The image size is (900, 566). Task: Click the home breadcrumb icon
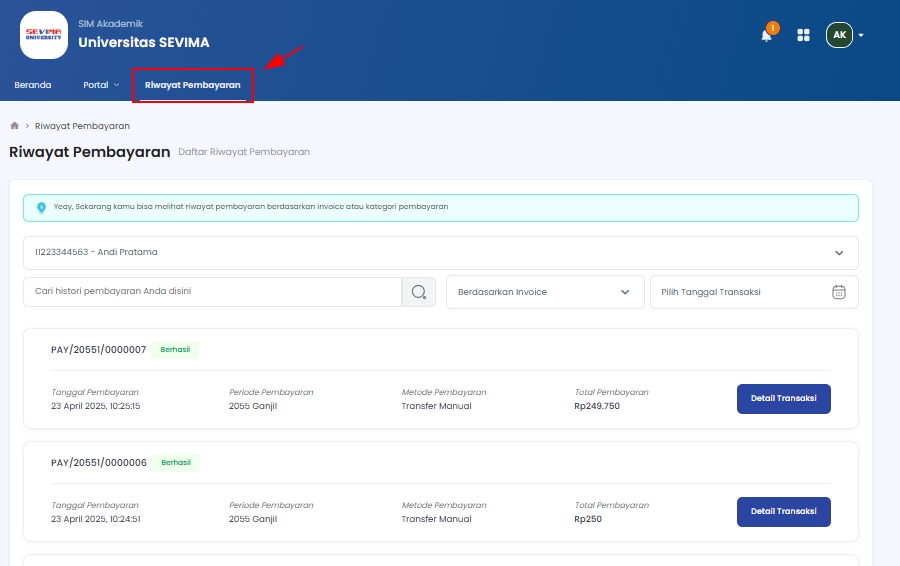(x=14, y=126)
